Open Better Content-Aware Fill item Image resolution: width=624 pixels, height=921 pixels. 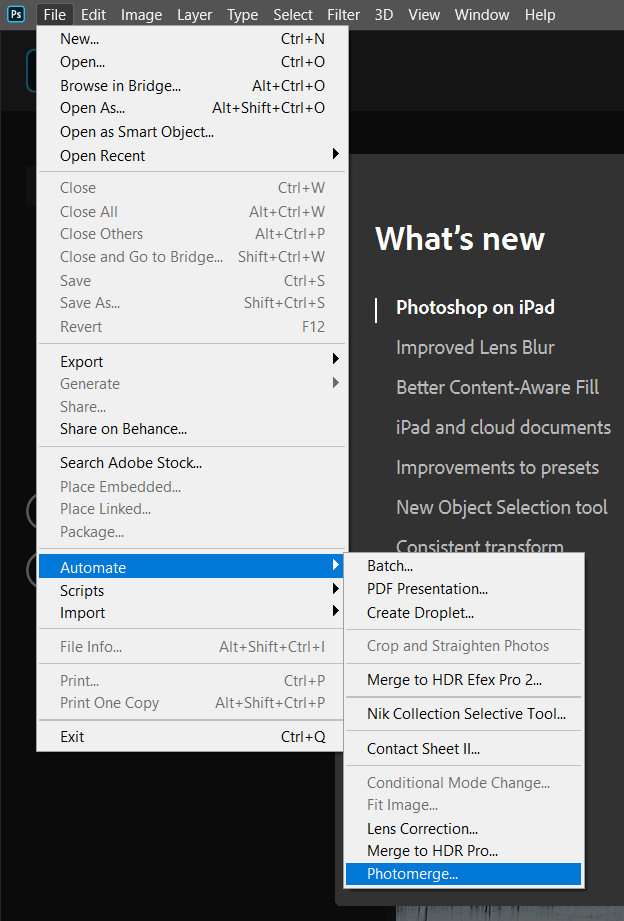point(497,388)
